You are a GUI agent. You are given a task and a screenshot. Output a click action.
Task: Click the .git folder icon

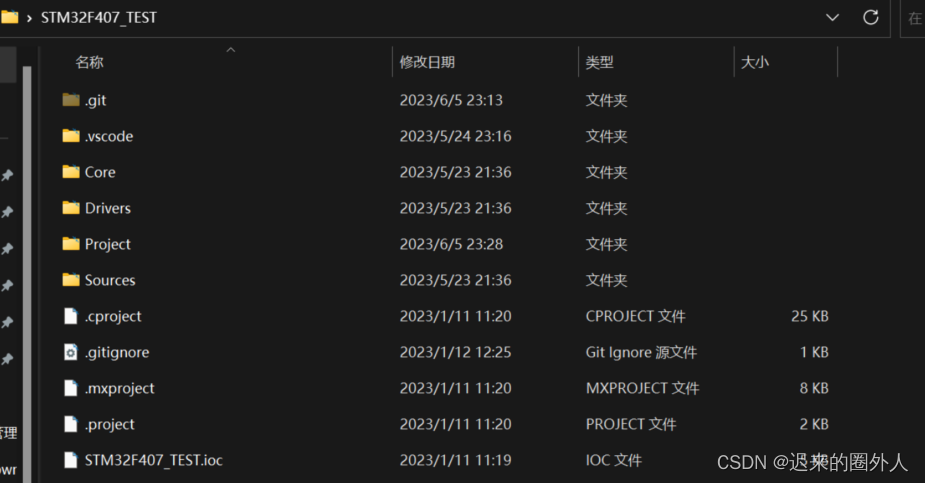click(x=71, y=100)
